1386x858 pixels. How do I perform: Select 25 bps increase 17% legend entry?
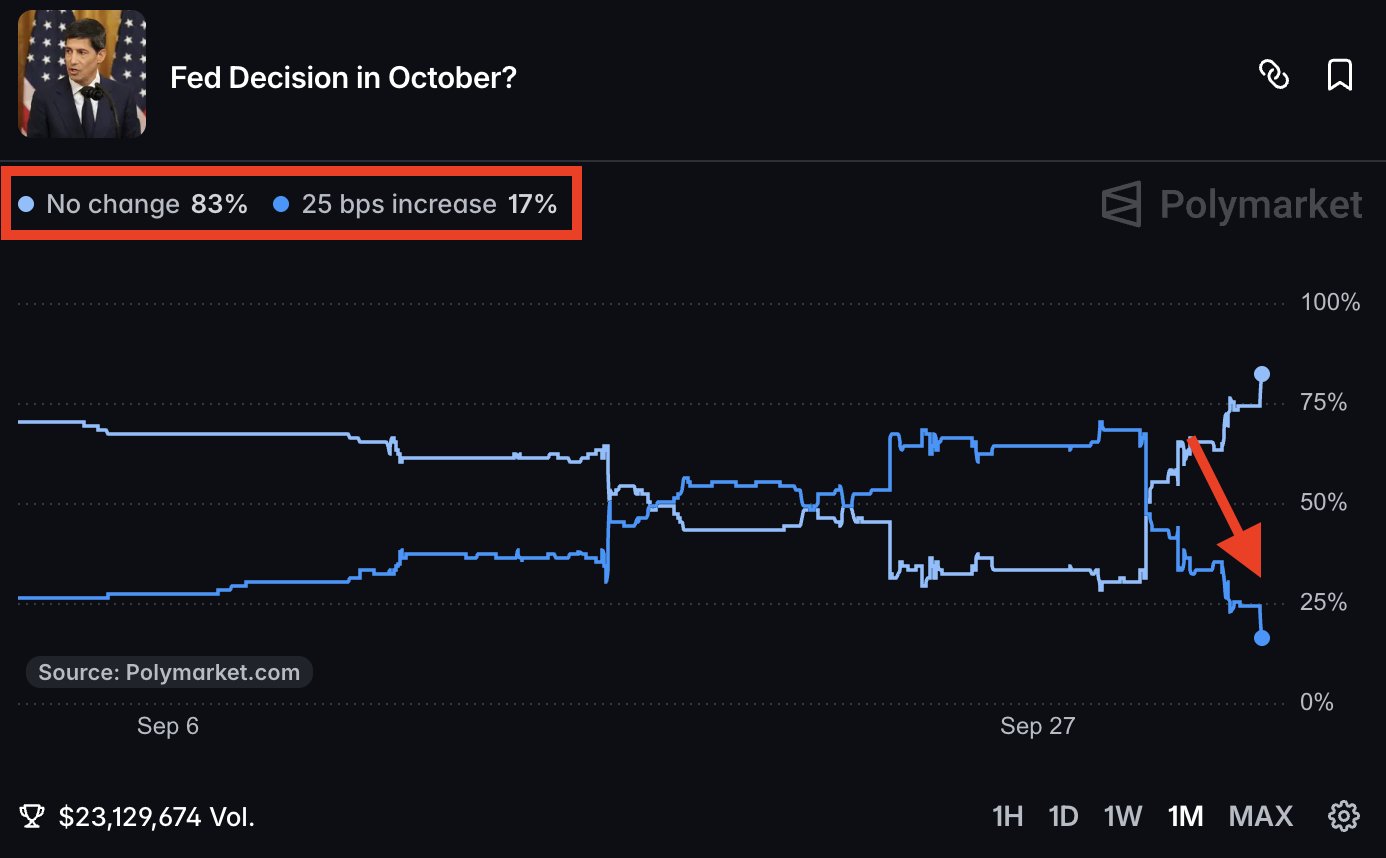coord(415,205)
